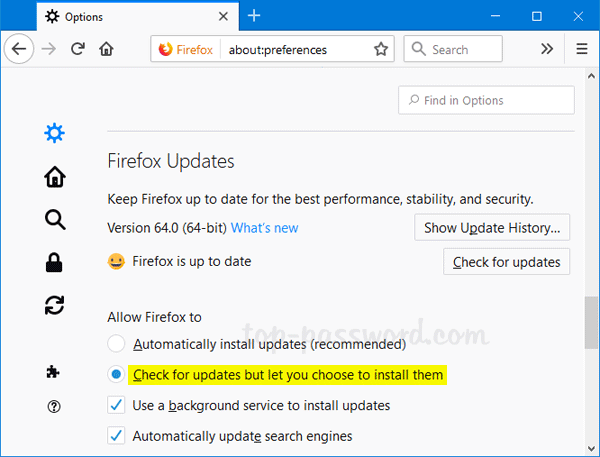Open Firefox Support help icon
Viewport: 600px width, 457px height.
tap(55, 406)
